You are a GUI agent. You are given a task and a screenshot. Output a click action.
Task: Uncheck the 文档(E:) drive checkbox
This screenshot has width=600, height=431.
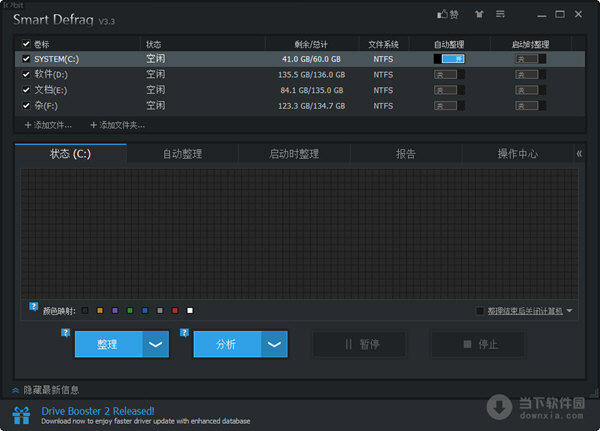point(26,90)
